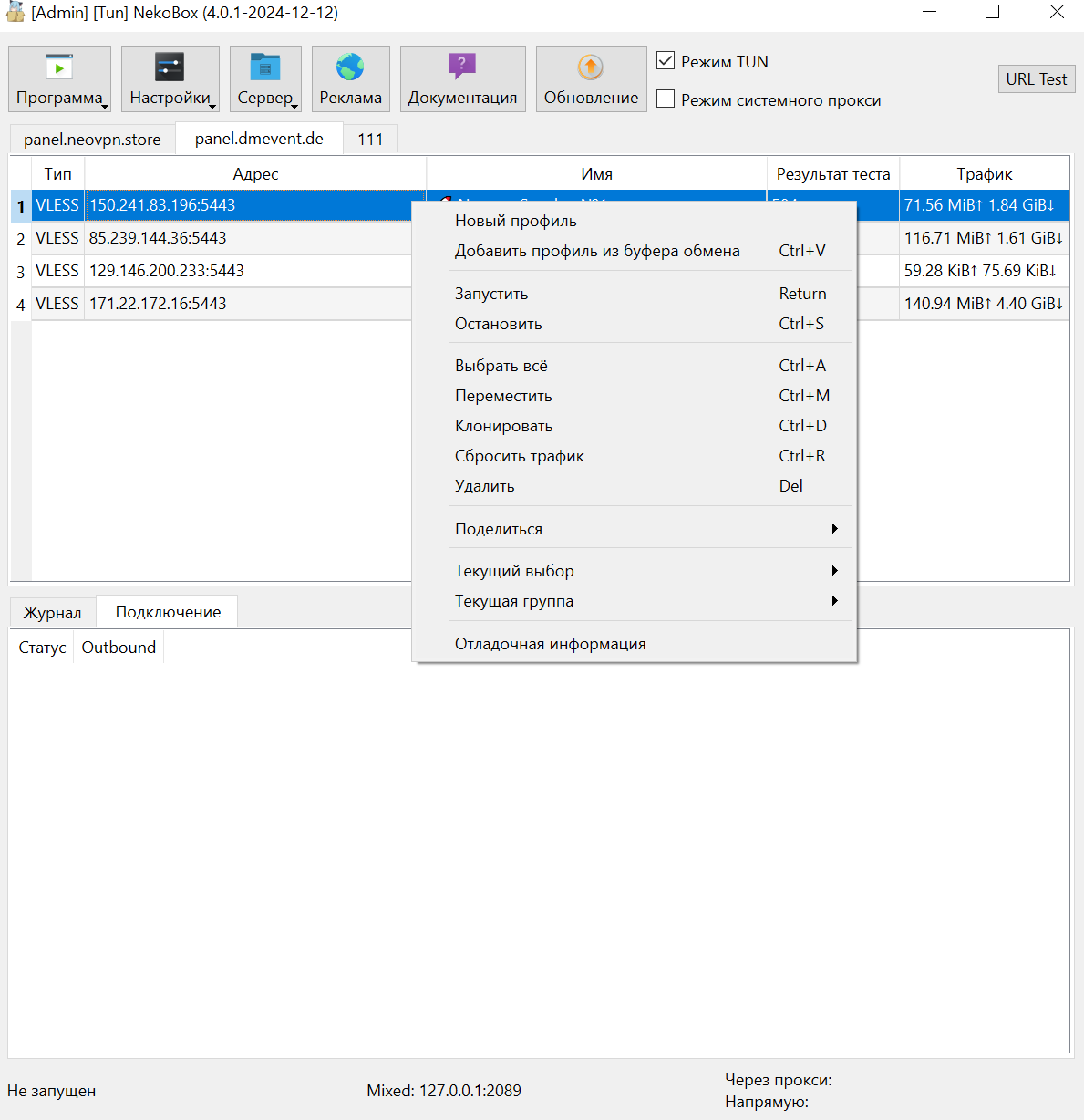The width and height of the screenshot is (1084, 1120).
Task: Click the Обновление update button
Action: [592, 79]
